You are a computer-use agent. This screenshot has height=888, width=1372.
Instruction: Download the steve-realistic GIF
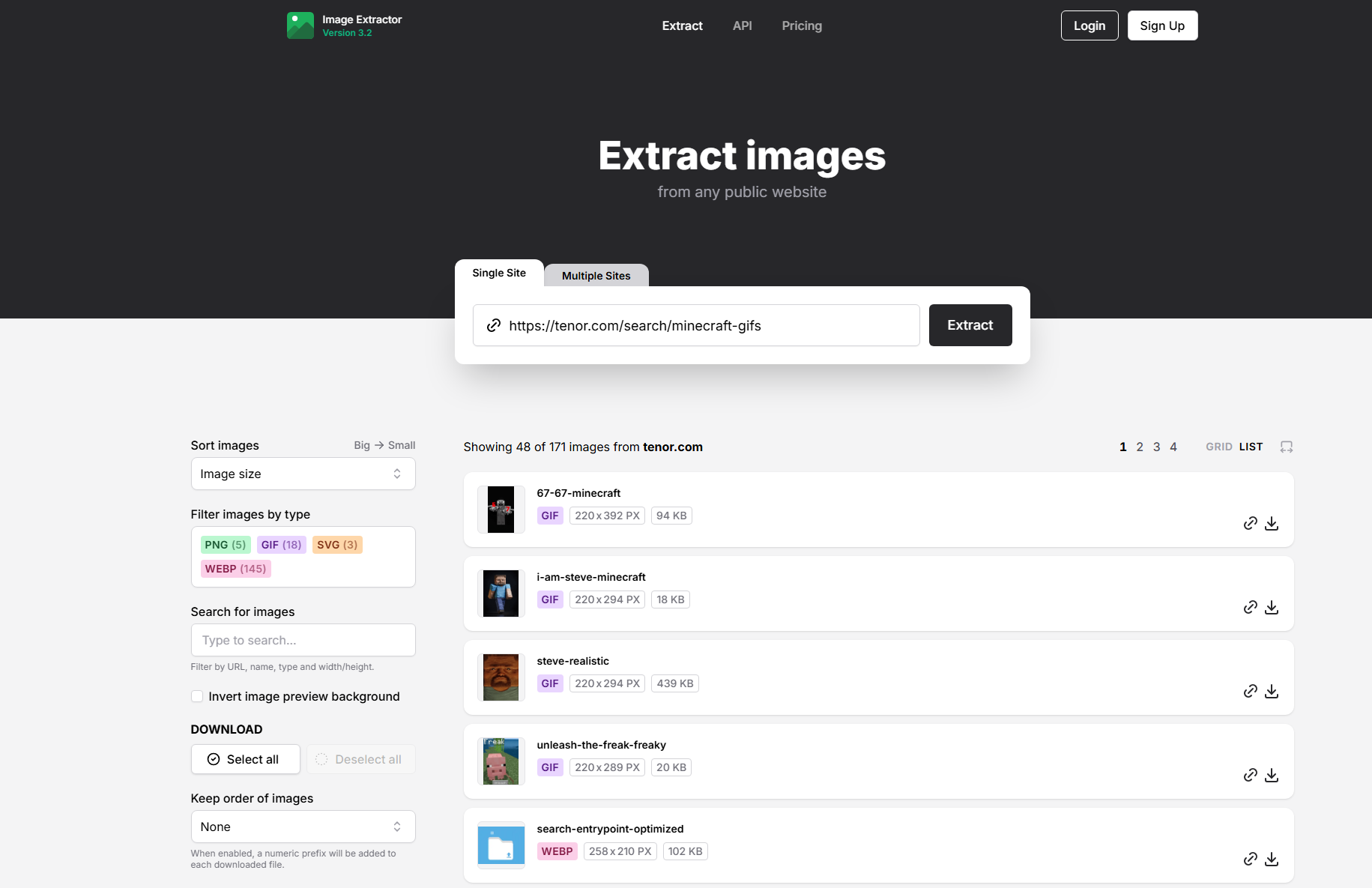coord(1272,691)
